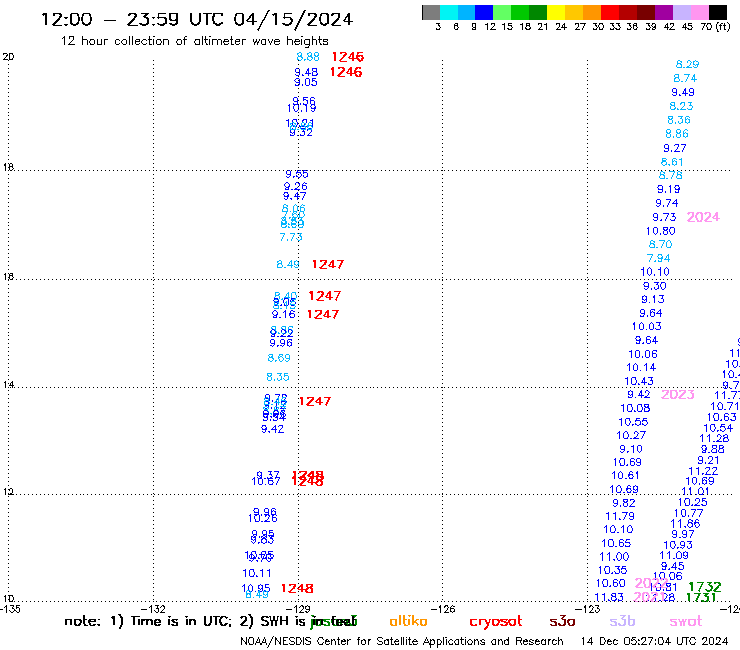
Task: Click the latitude 12 axis label
Action: coord(8,492)
